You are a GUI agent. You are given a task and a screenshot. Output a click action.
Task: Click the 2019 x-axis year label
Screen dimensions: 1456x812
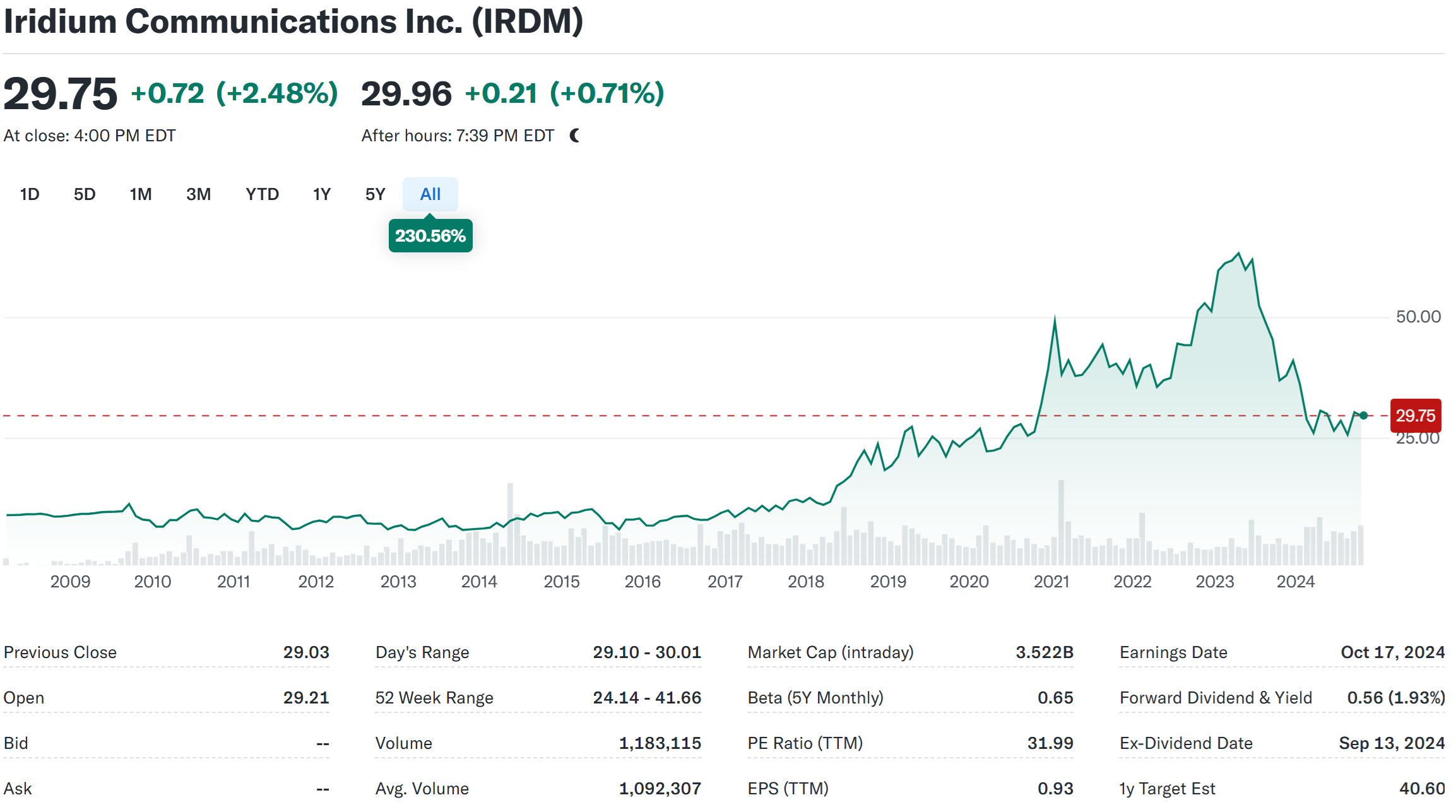click(888, 582)
